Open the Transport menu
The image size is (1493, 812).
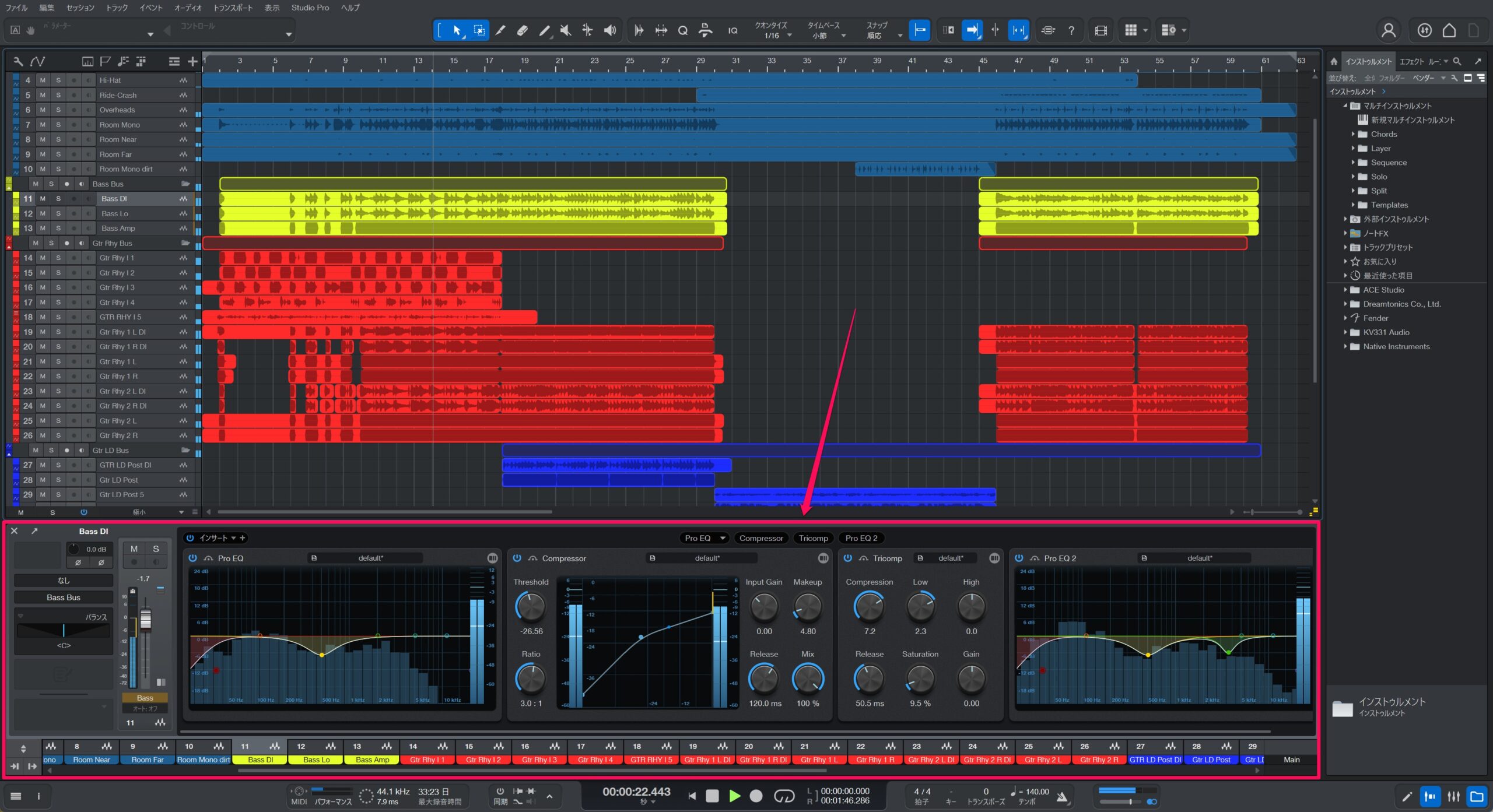[x=233, y=8]
